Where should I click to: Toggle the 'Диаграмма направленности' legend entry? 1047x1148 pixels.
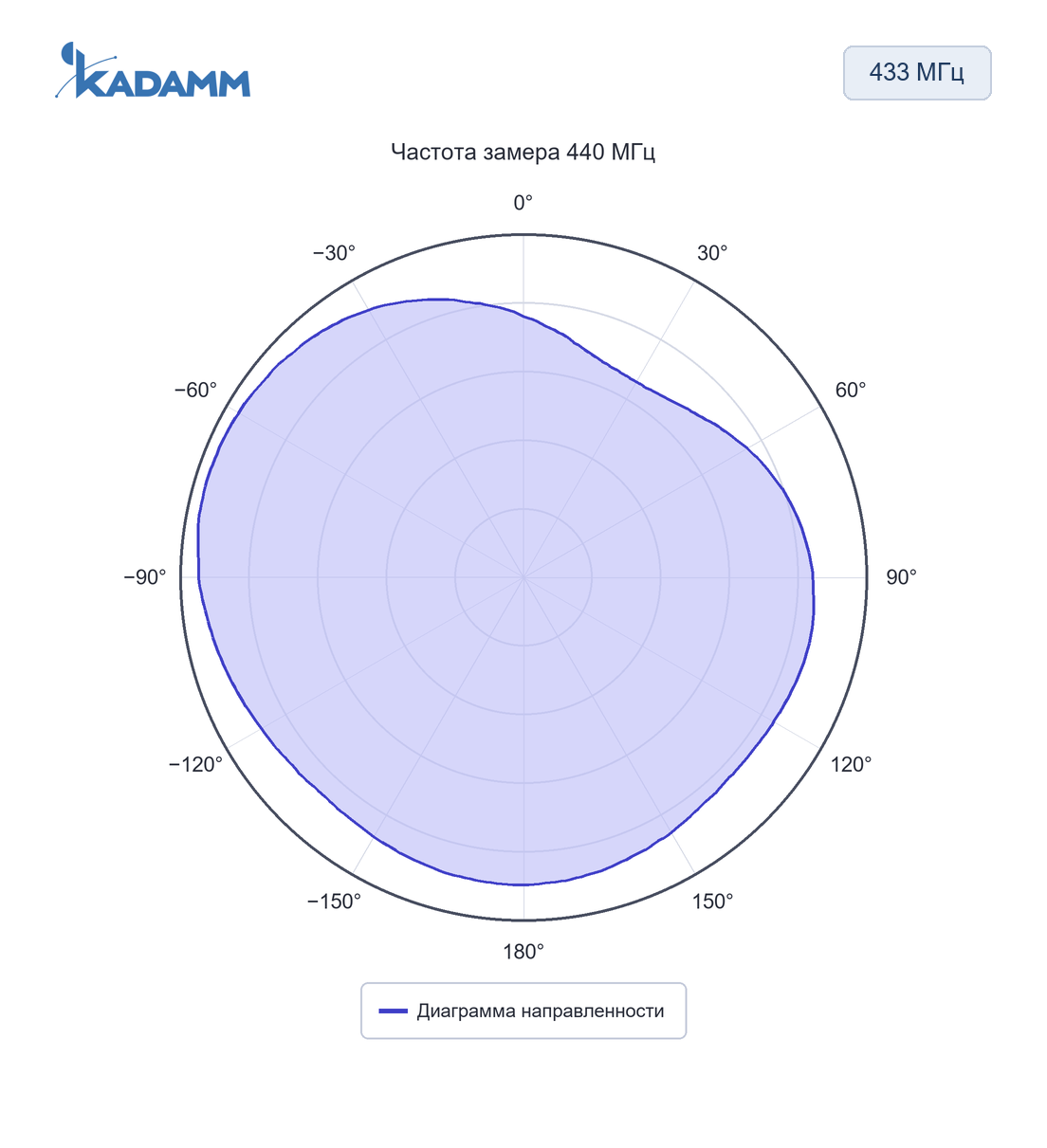pos(523,1011)
